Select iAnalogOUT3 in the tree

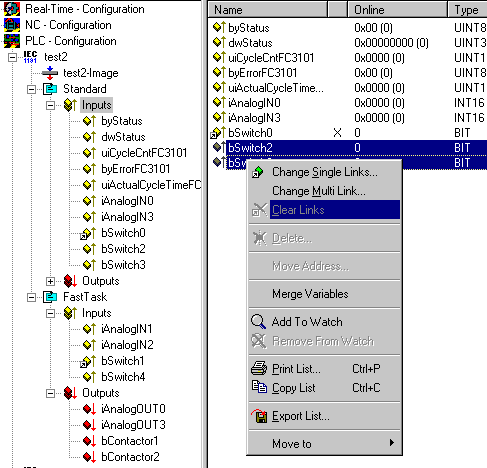click(133, 425)
